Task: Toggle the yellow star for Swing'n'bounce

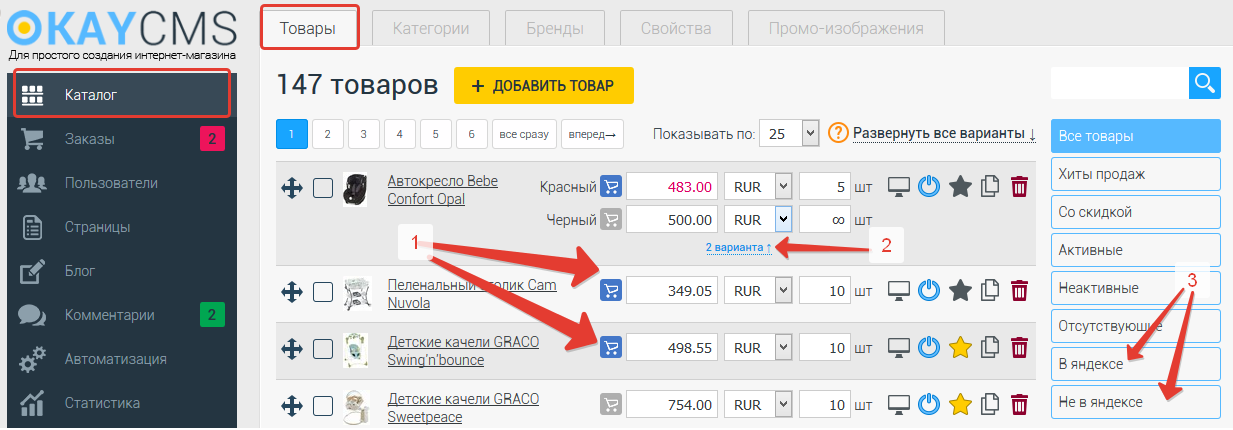Action: pyautogui.click(x=960, y=348)
